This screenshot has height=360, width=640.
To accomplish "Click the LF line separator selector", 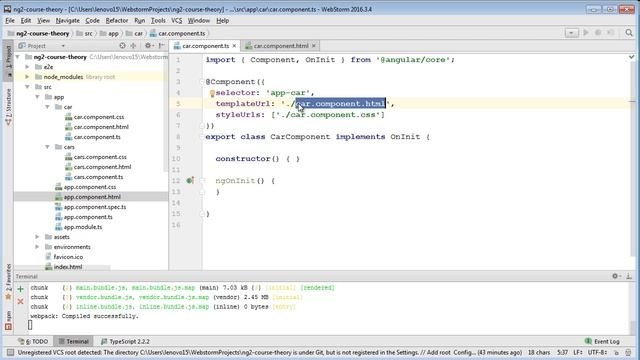I will click(578, 352).
